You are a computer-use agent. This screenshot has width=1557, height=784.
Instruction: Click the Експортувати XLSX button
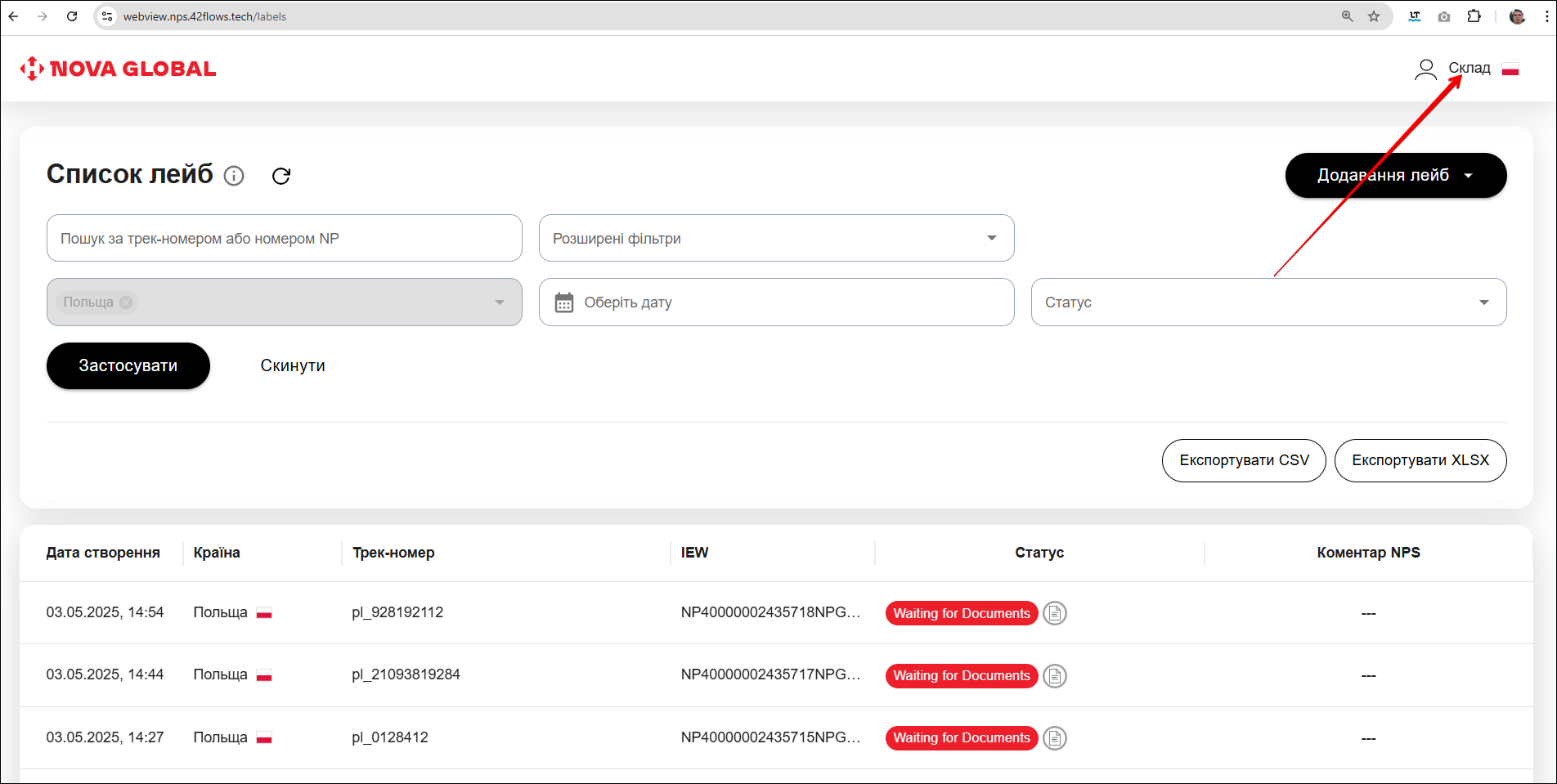tap(1420, 460)
